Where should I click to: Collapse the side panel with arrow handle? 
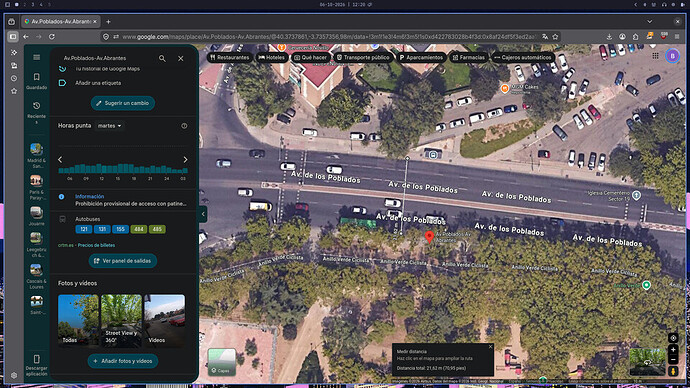(x=203, y=214)
